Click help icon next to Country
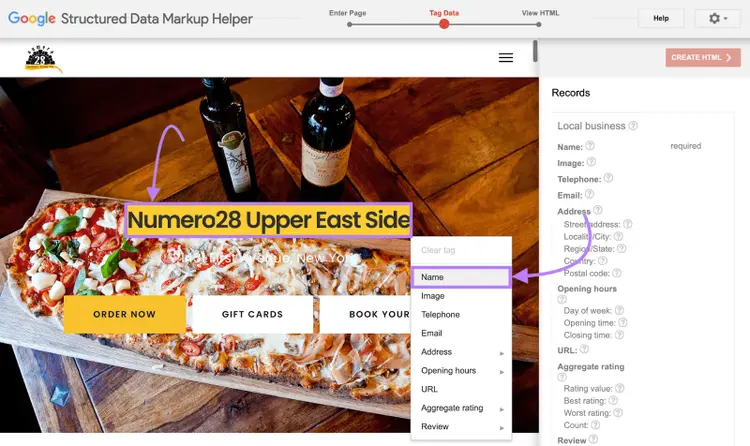This screenshot has height=446, width=750. (603, 261)
